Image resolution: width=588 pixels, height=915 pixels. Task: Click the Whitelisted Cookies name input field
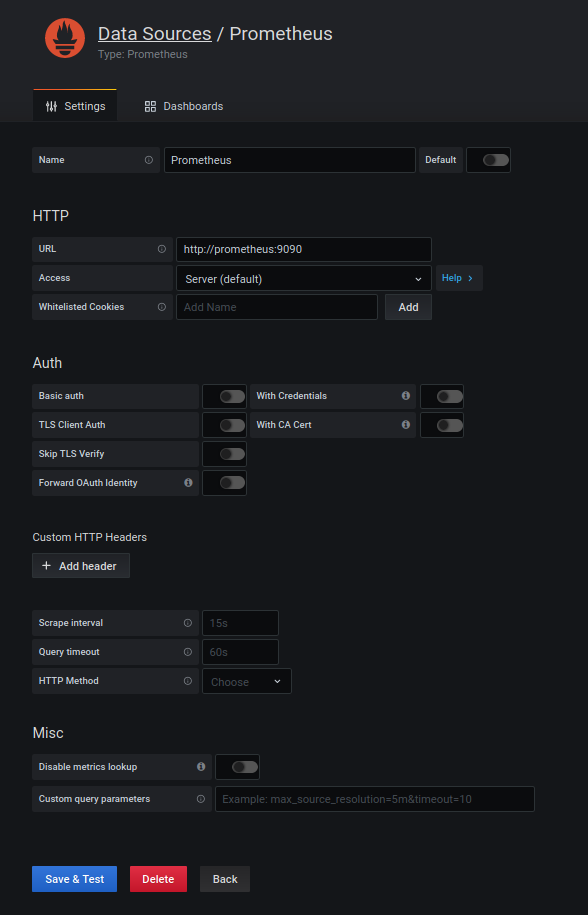[x=277, y=307]
